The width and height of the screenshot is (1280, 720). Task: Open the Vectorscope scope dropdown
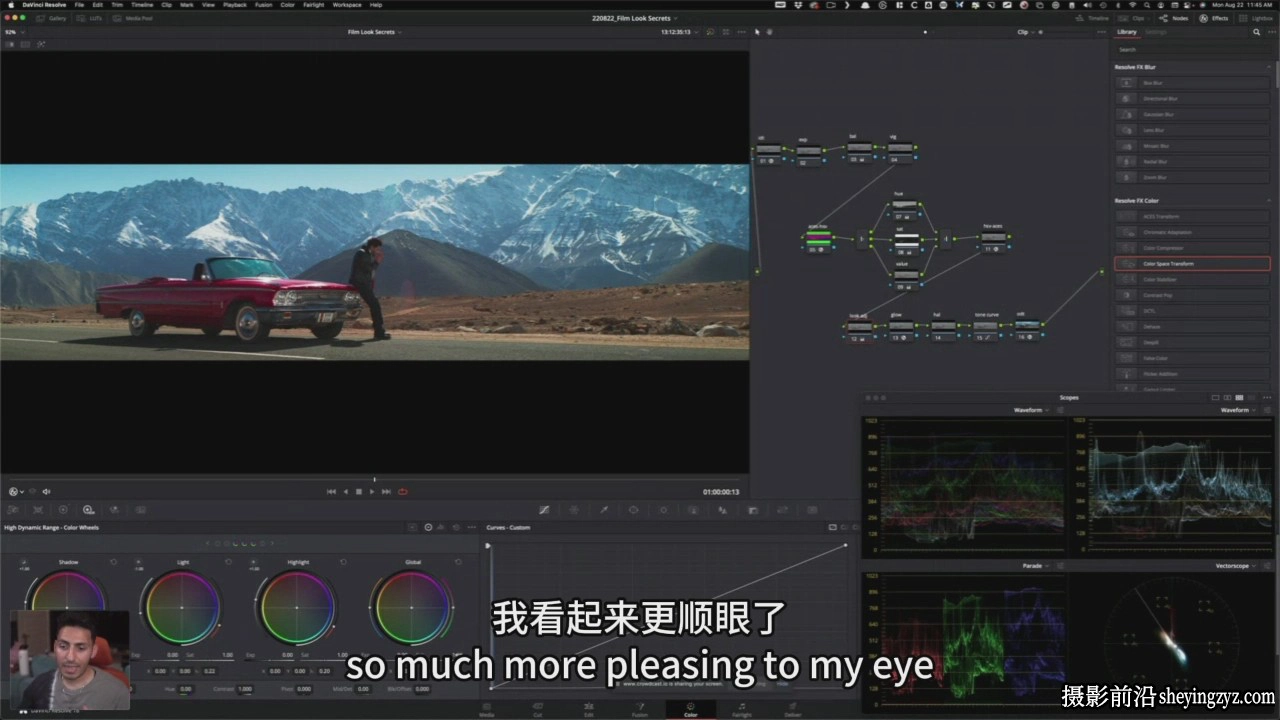(x=1238, y=566)
